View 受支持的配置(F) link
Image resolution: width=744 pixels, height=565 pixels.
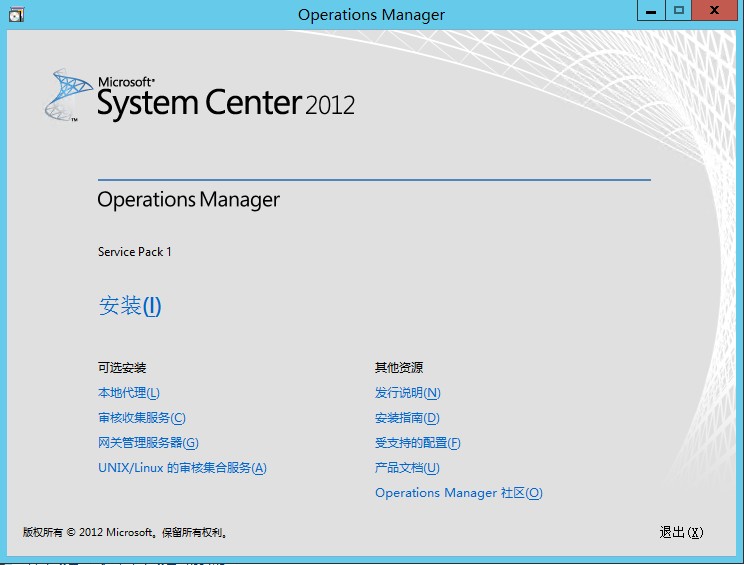tap(418, 443)
